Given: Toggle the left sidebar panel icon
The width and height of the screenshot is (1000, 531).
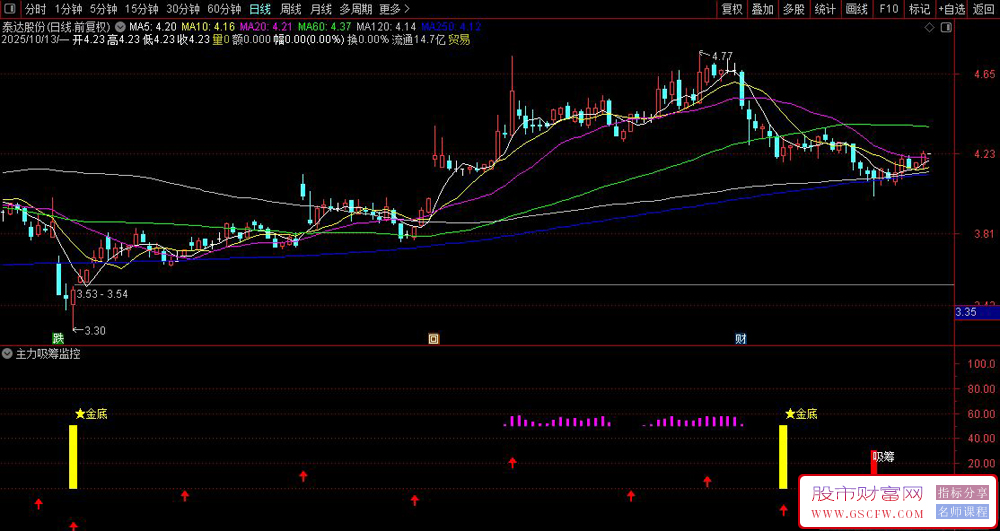Looking at the screenshot, I should [10, 9].
